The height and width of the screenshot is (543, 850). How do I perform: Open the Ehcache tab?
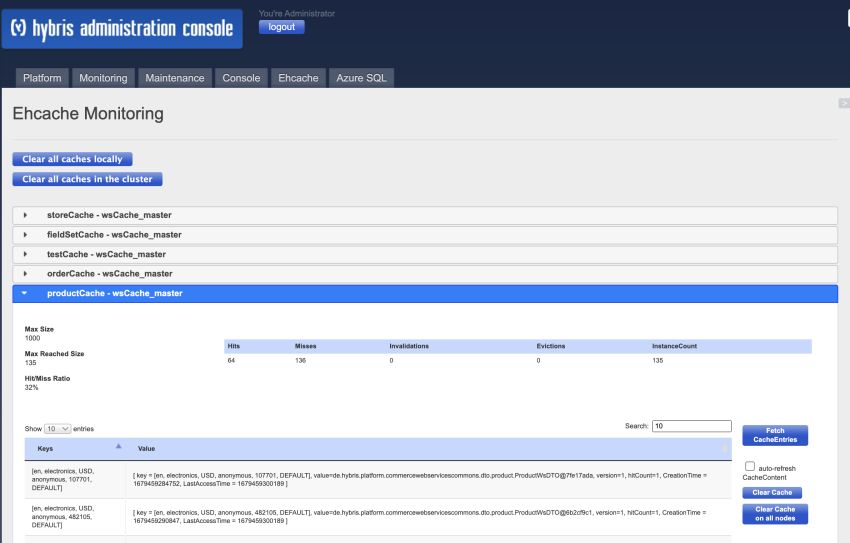298,78
